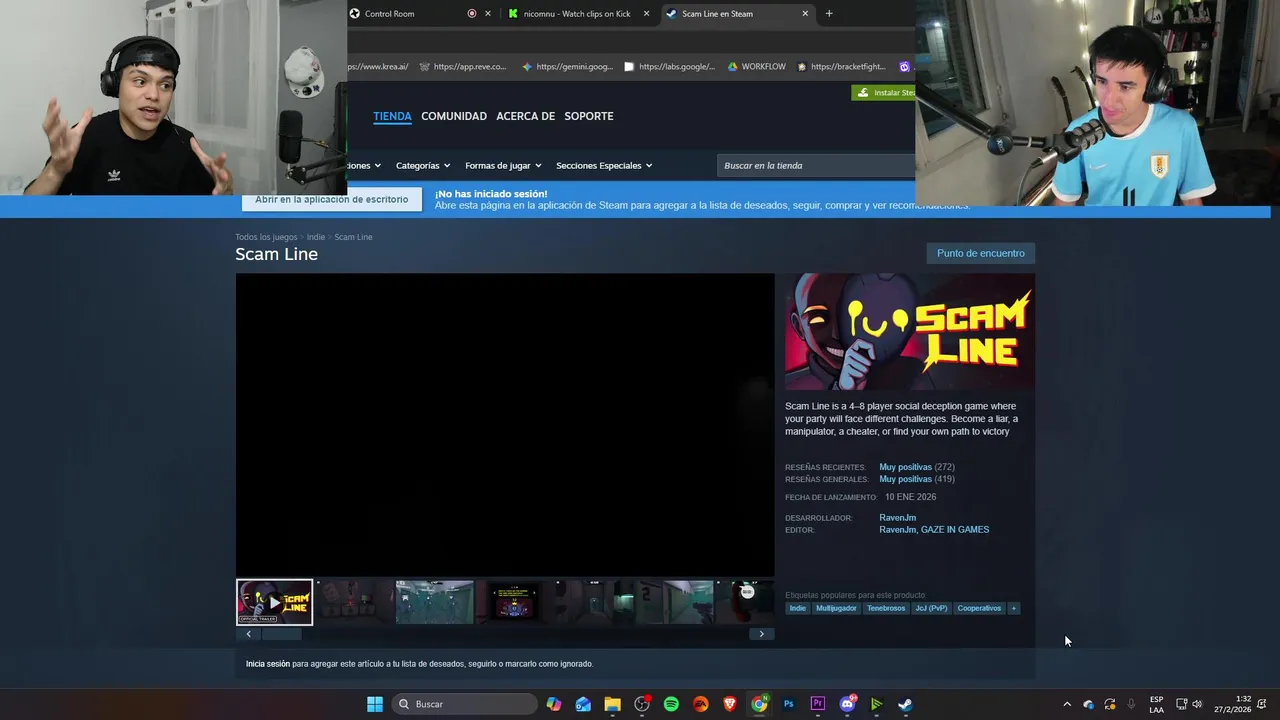1280x720 pixels.
Task: Click the bracketfight bookmark favicon
Action: (802, 67)
